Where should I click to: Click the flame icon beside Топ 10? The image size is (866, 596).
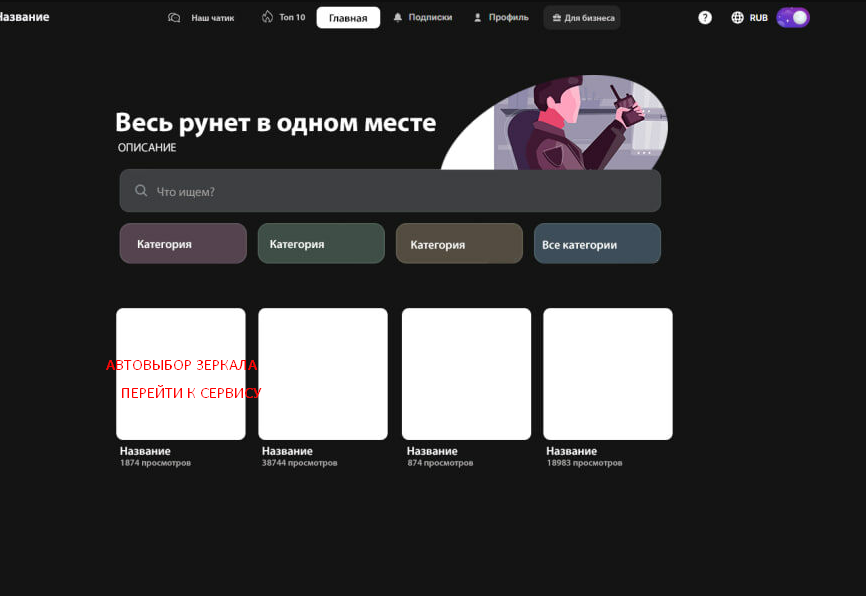267,17
